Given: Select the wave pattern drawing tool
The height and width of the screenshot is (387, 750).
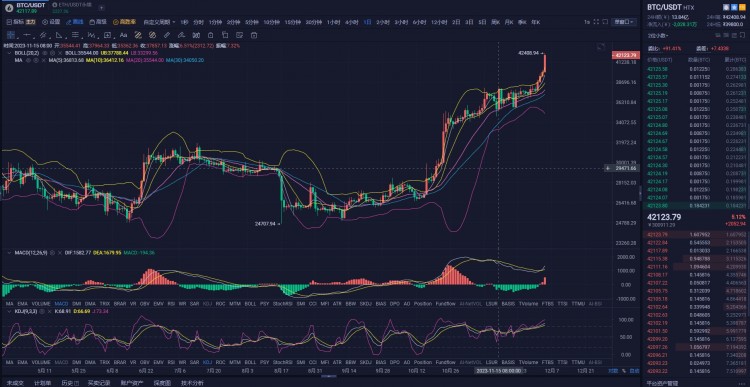Looking at the screenshot, I should (x=91, y=35).
